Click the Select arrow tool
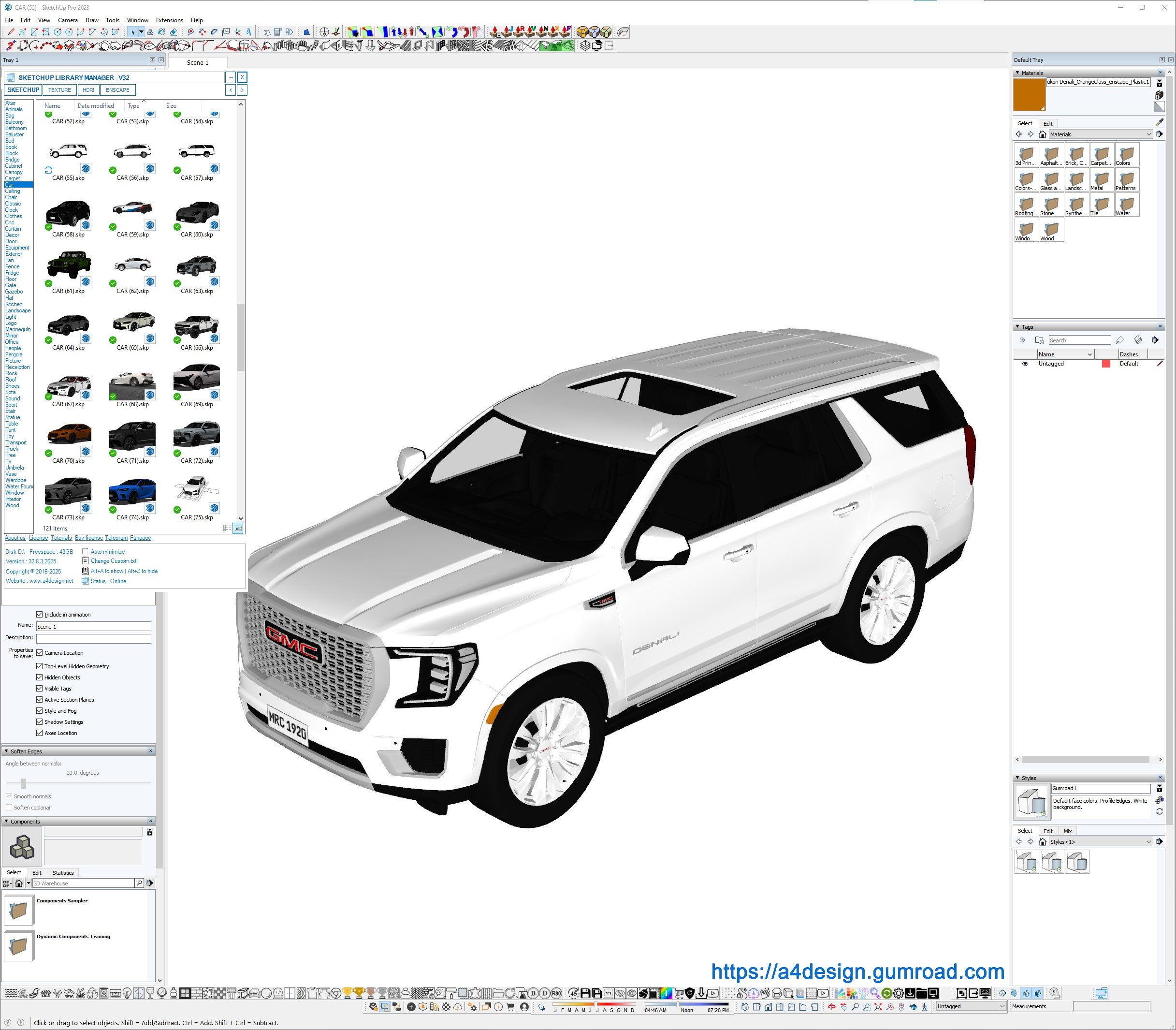 pyautogui.click(x=133, y=32)
